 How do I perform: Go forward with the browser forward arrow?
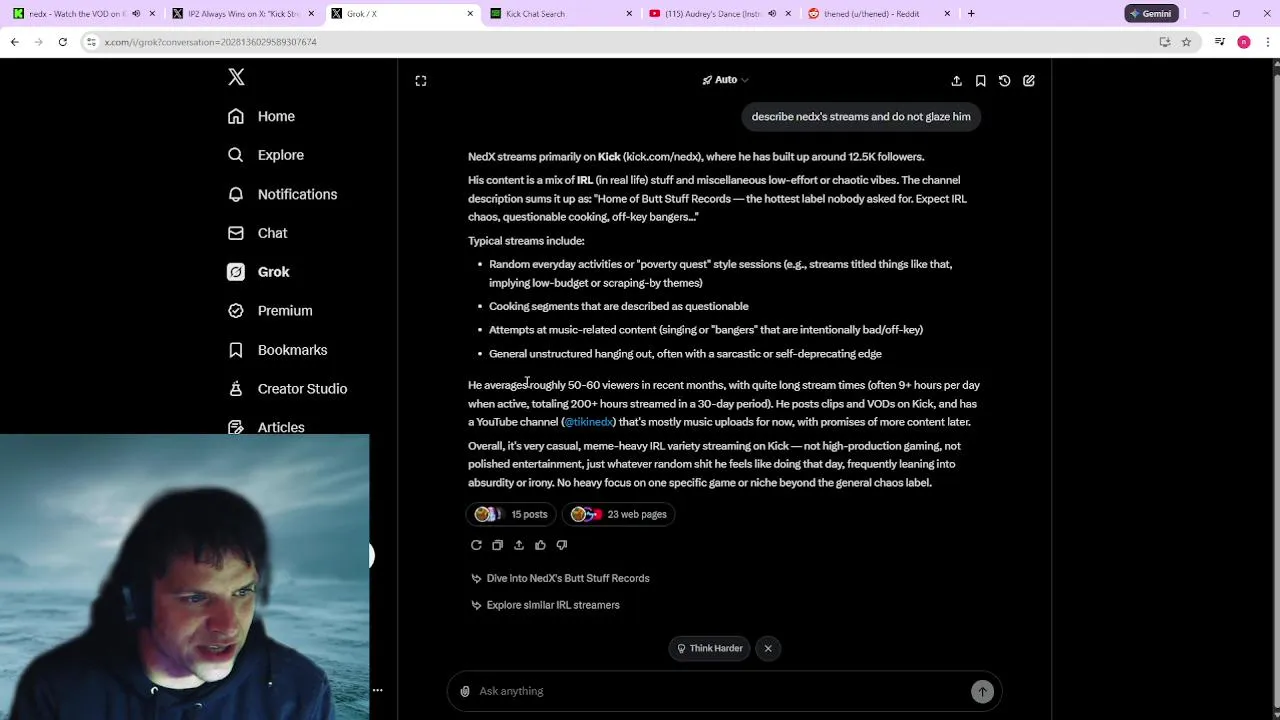pos(39,42)
